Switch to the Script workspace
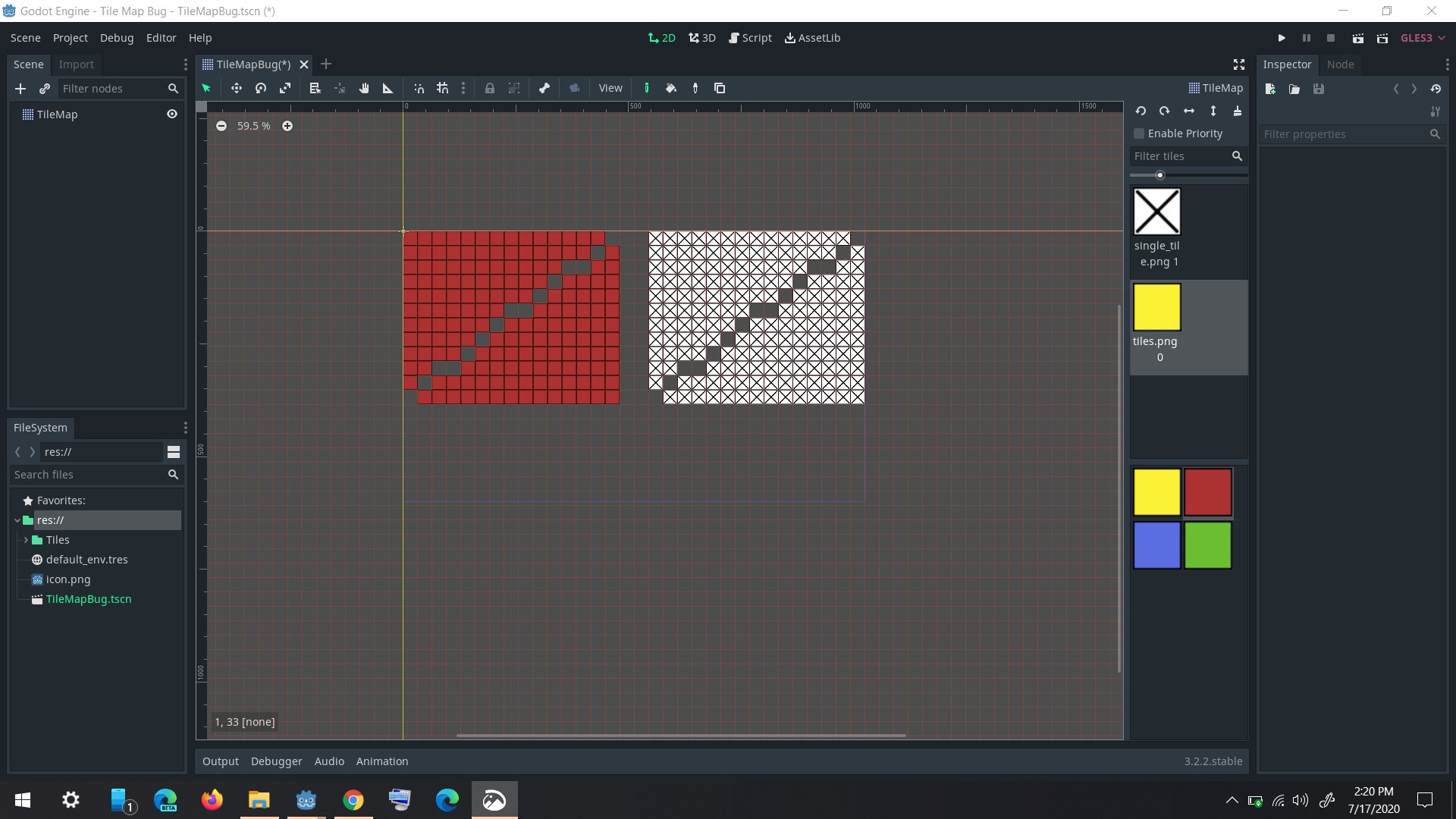1456x819 pixels. (x=750, y=38)
